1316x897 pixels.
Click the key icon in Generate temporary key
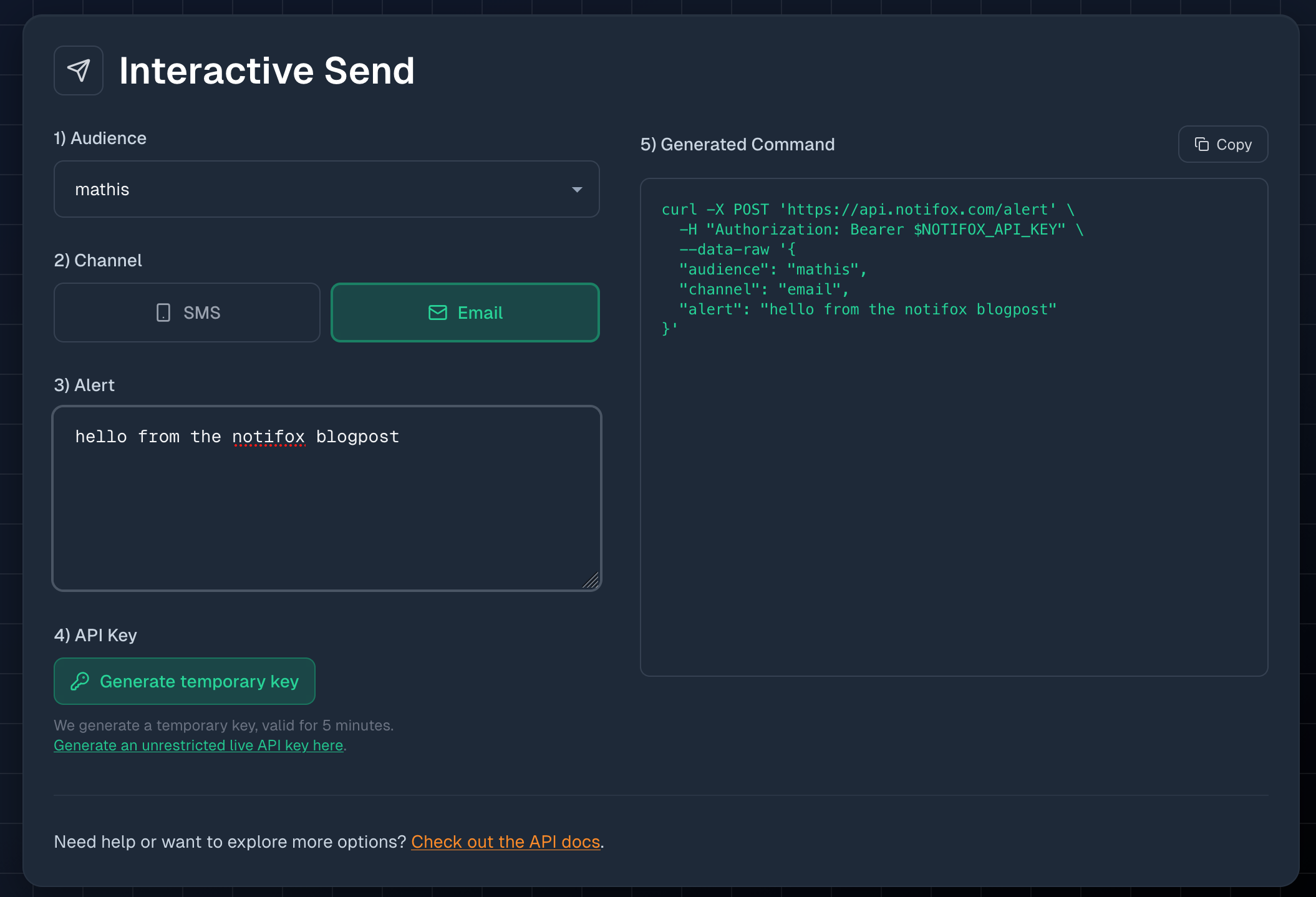(80, 681)
